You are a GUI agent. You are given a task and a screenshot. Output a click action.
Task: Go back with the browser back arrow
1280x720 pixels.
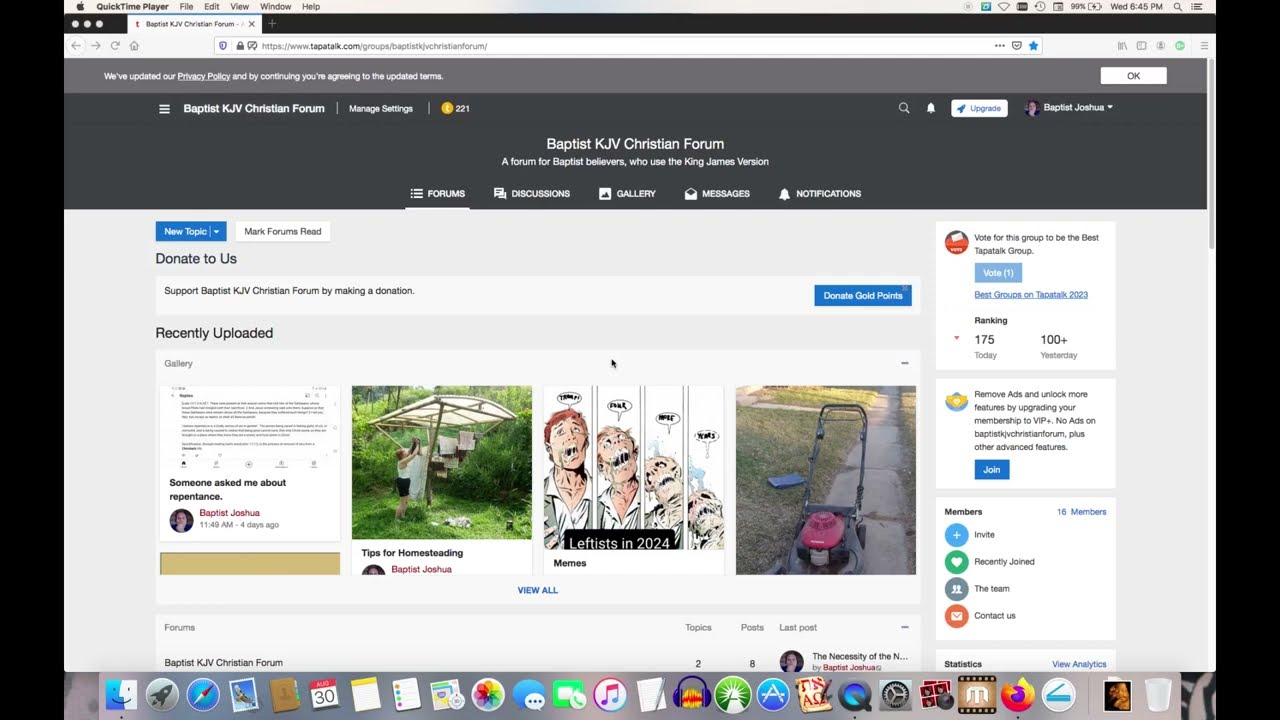76,46
